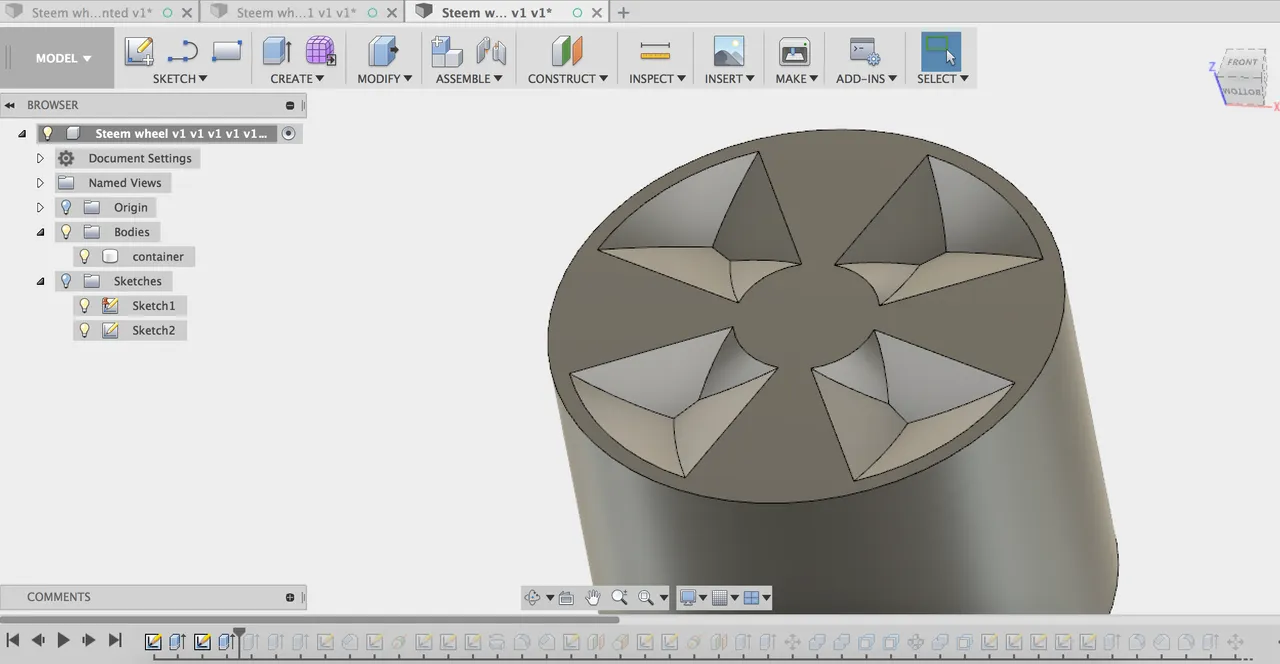1280x664 pixels.
Task: Activate the Pan hand tool
Action: click(593, 598)
